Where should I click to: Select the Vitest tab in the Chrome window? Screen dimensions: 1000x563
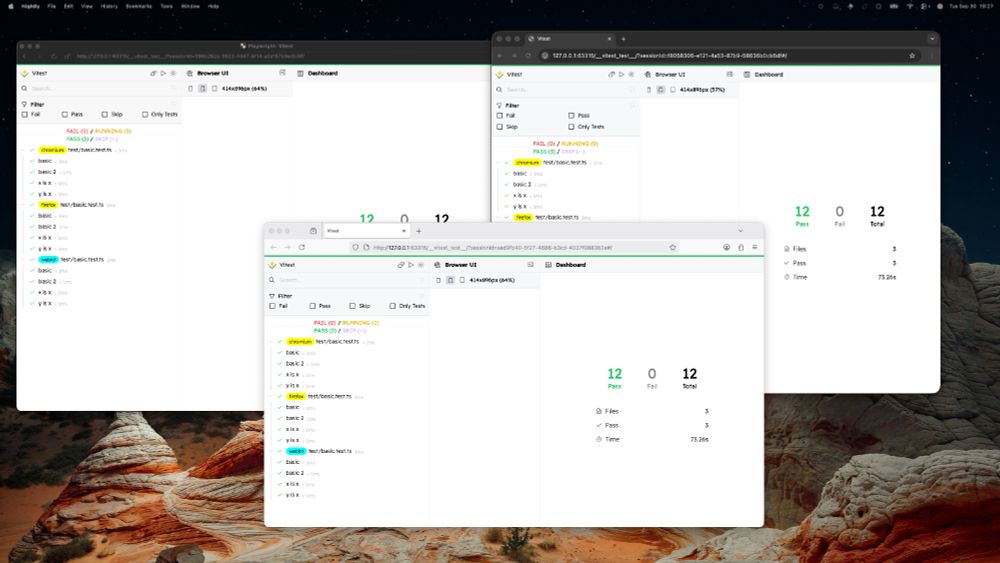pos(570,39)
